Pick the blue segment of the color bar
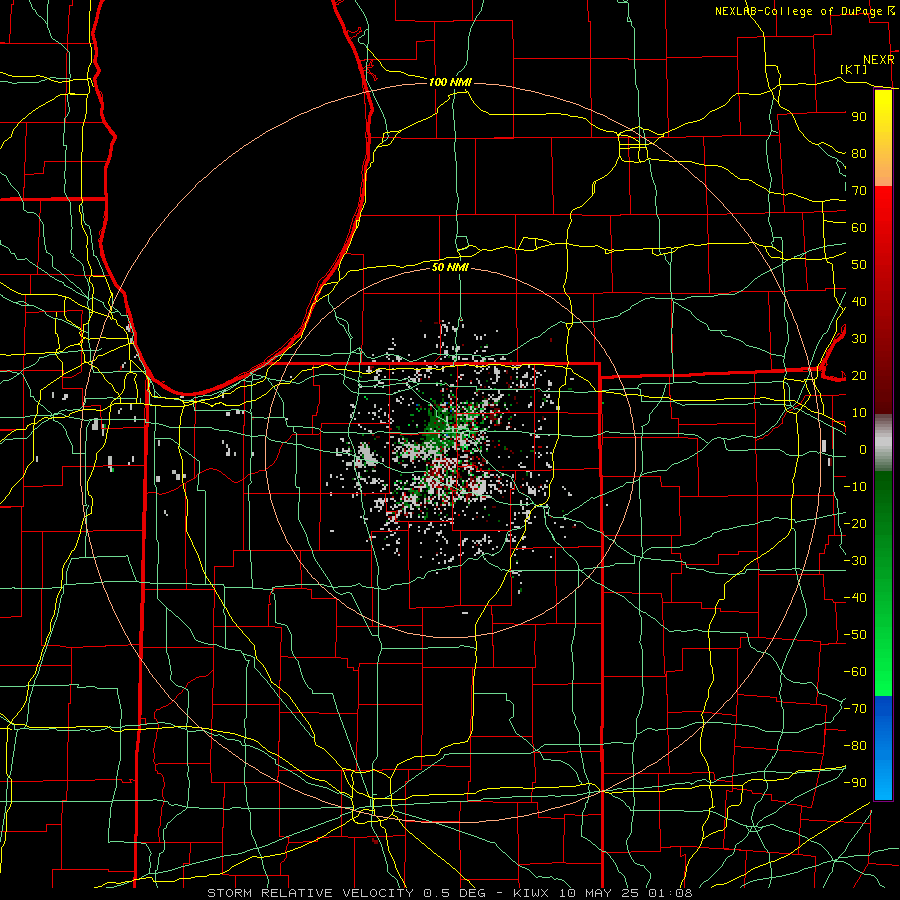Screen dimensions: 900x900 pos(883,748)
